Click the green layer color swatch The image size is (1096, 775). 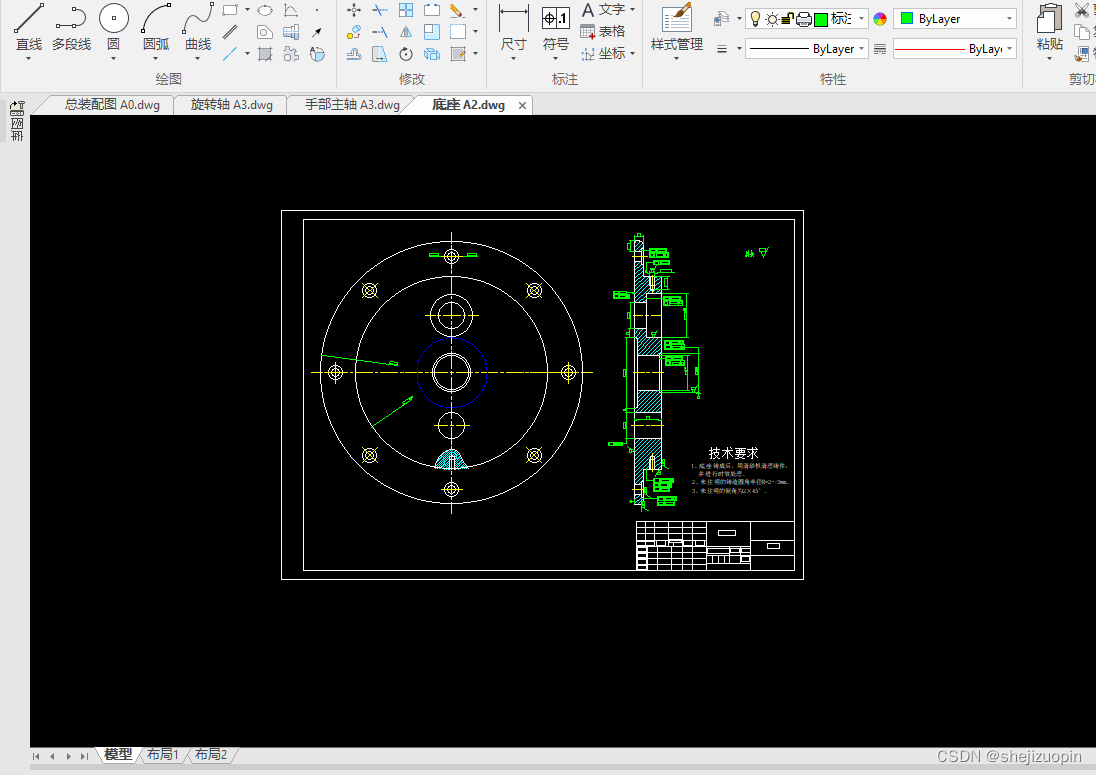click(x=821, y=19)
